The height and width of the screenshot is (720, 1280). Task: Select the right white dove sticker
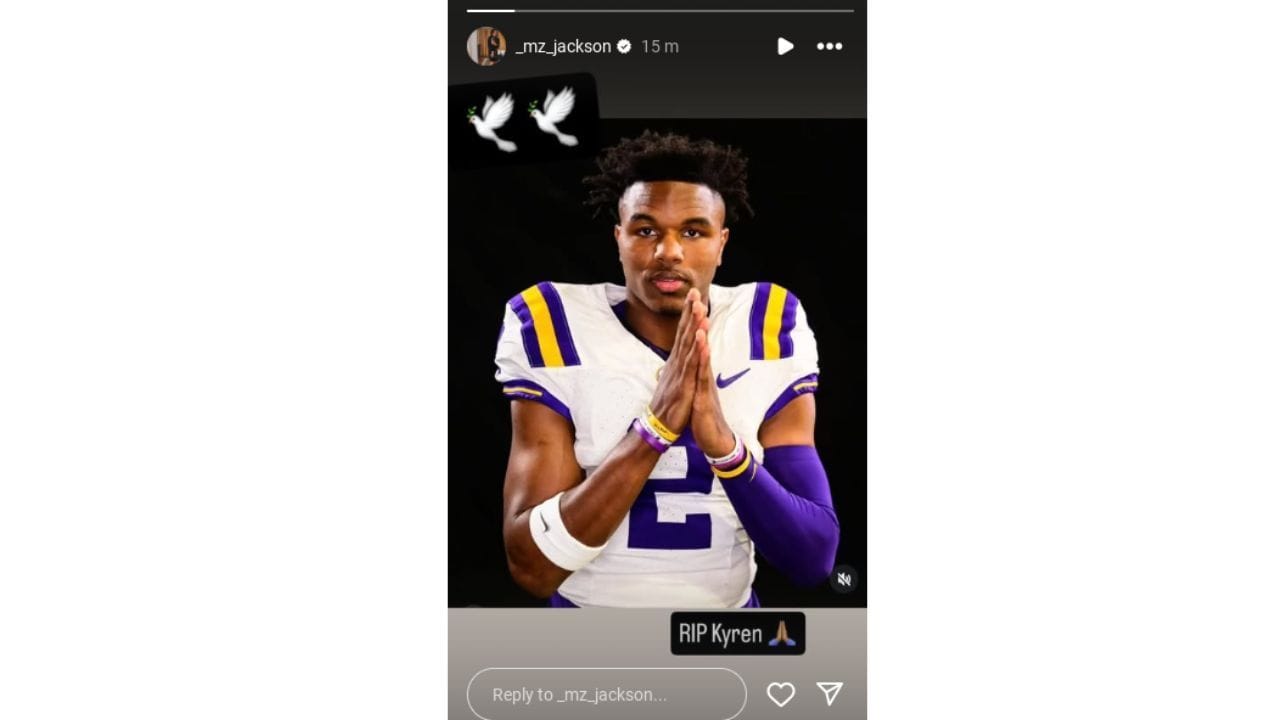(555, 113)
